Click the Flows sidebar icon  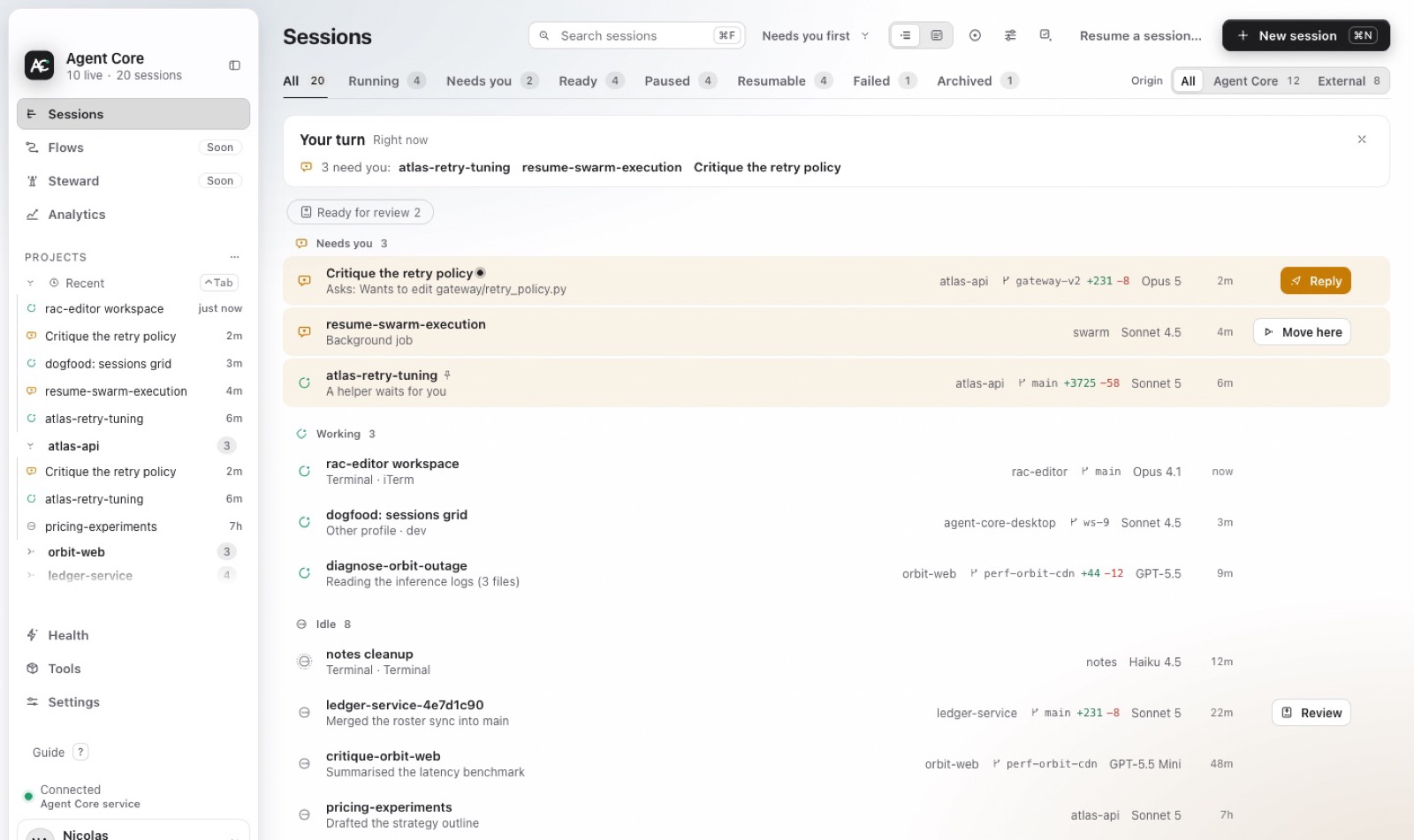coord(33,148)
